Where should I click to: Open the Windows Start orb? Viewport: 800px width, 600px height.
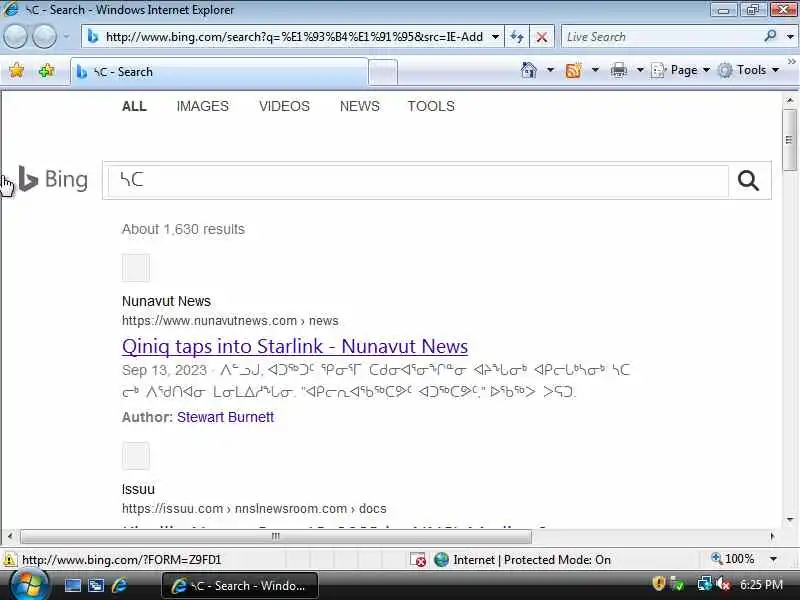pyautogui.click(x=28, y=585)
